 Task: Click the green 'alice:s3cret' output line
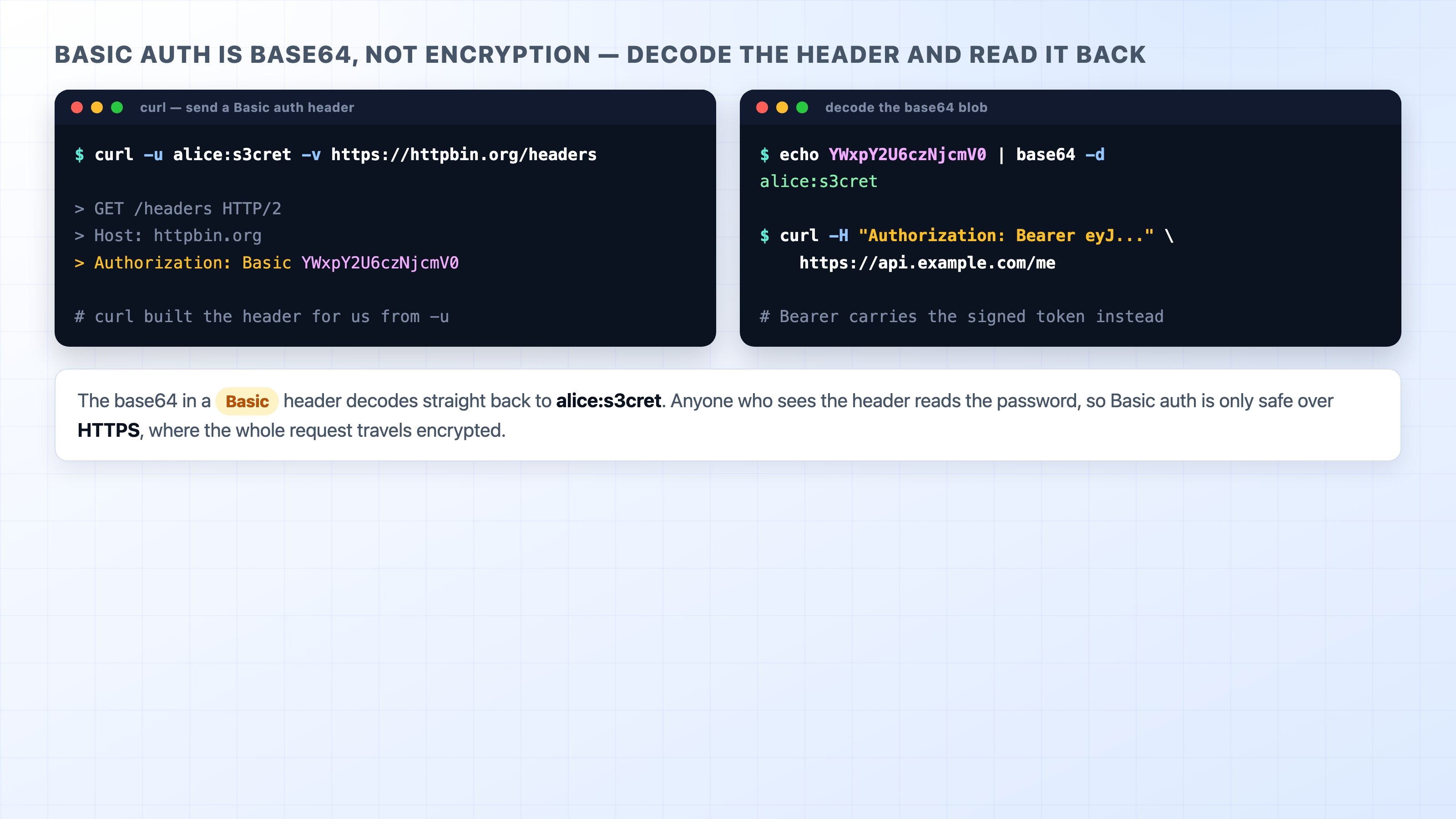click(819, 182)
